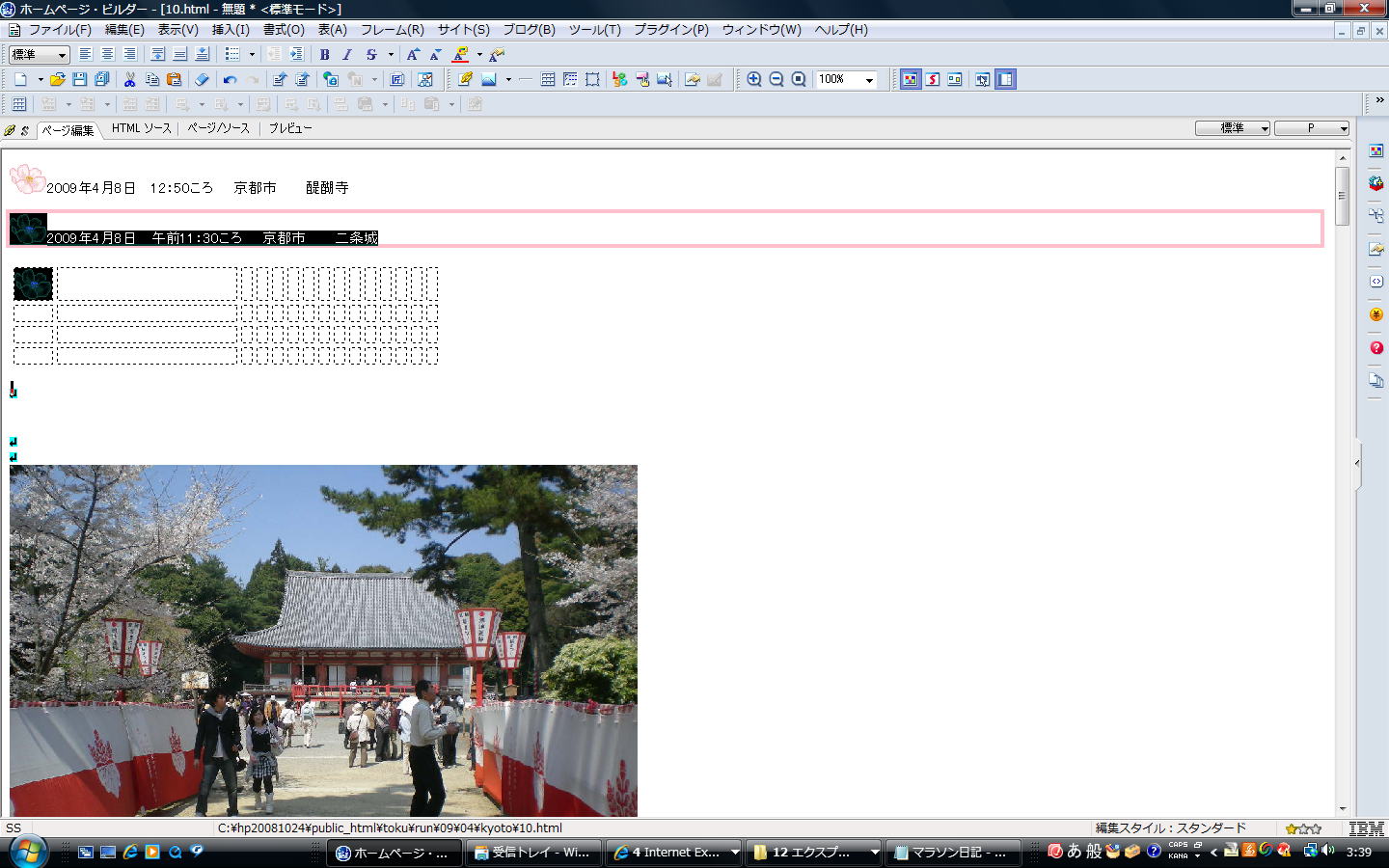Click the Cut scissors icon
The image size is (1389, 868).
tap(129, 80)
